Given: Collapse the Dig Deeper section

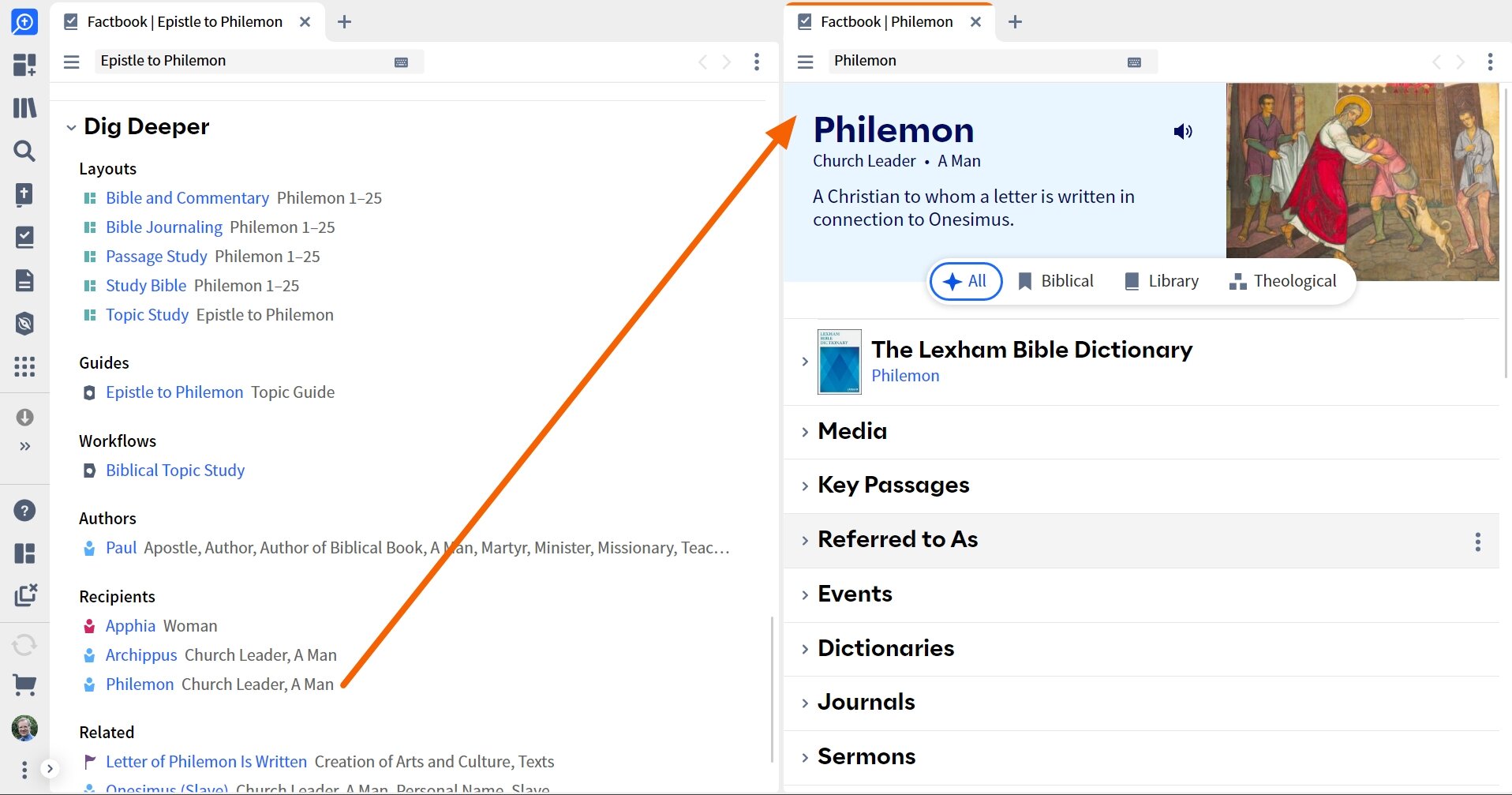Looking at the screenshot, I should point(71,127).
